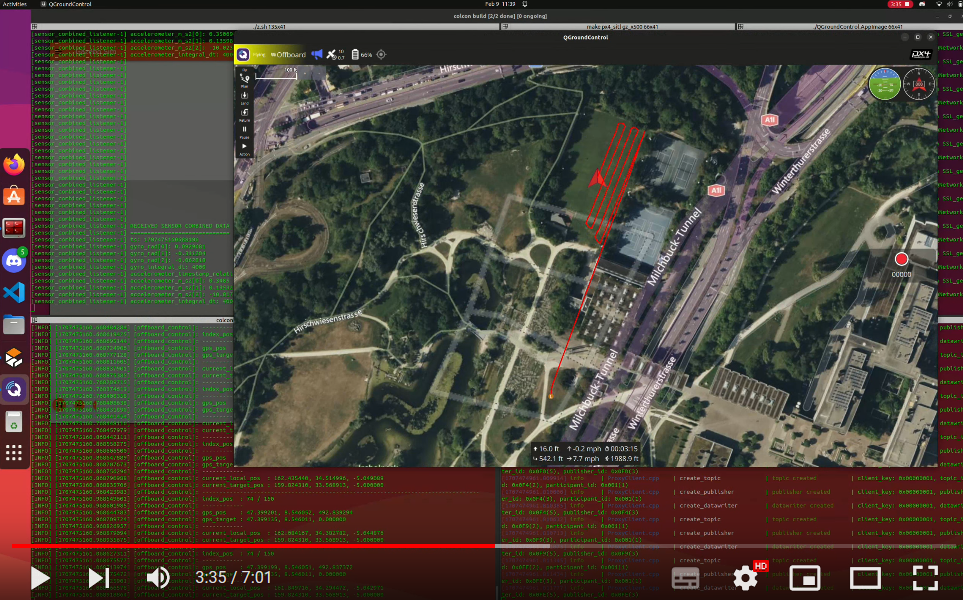Enable miniplayer mode
The width and height of the screenshot is (963, 600).
[805, 579]
